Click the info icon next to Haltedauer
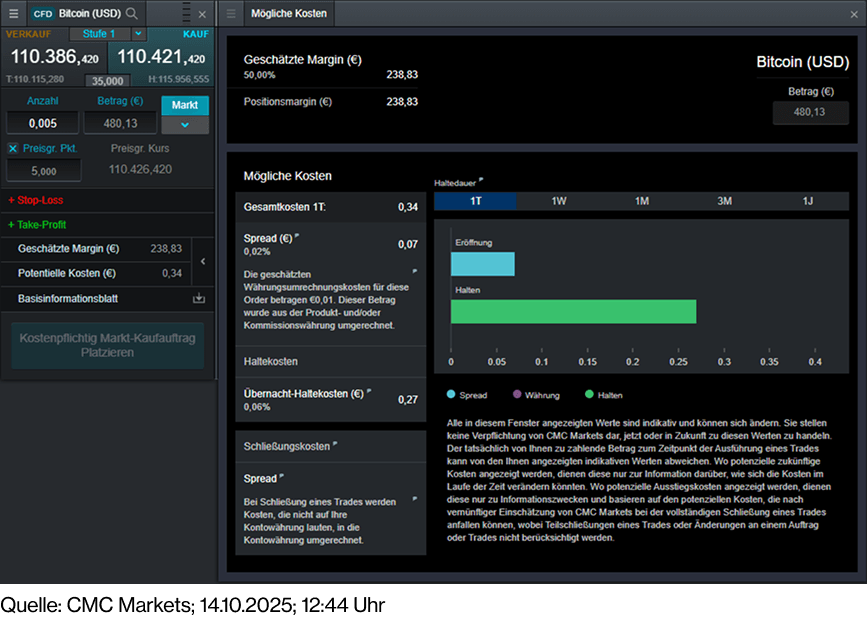The image size is (867, 642). (x=481, y=181)
